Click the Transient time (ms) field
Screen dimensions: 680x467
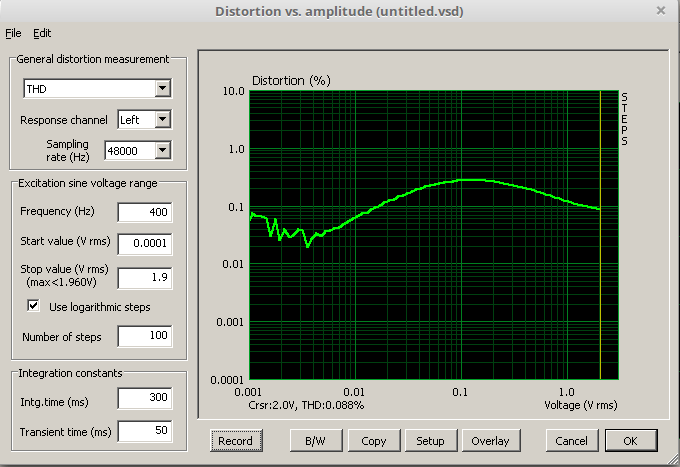145,431
